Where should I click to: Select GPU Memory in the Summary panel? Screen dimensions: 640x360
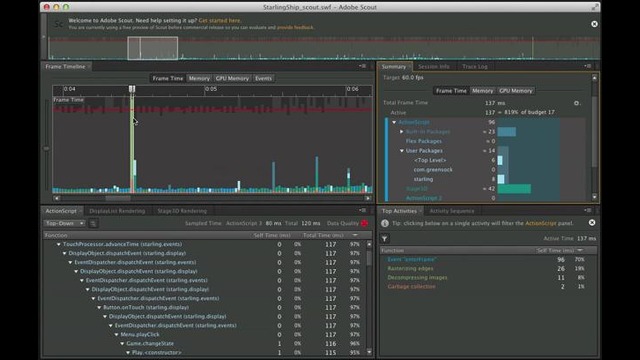516,91
